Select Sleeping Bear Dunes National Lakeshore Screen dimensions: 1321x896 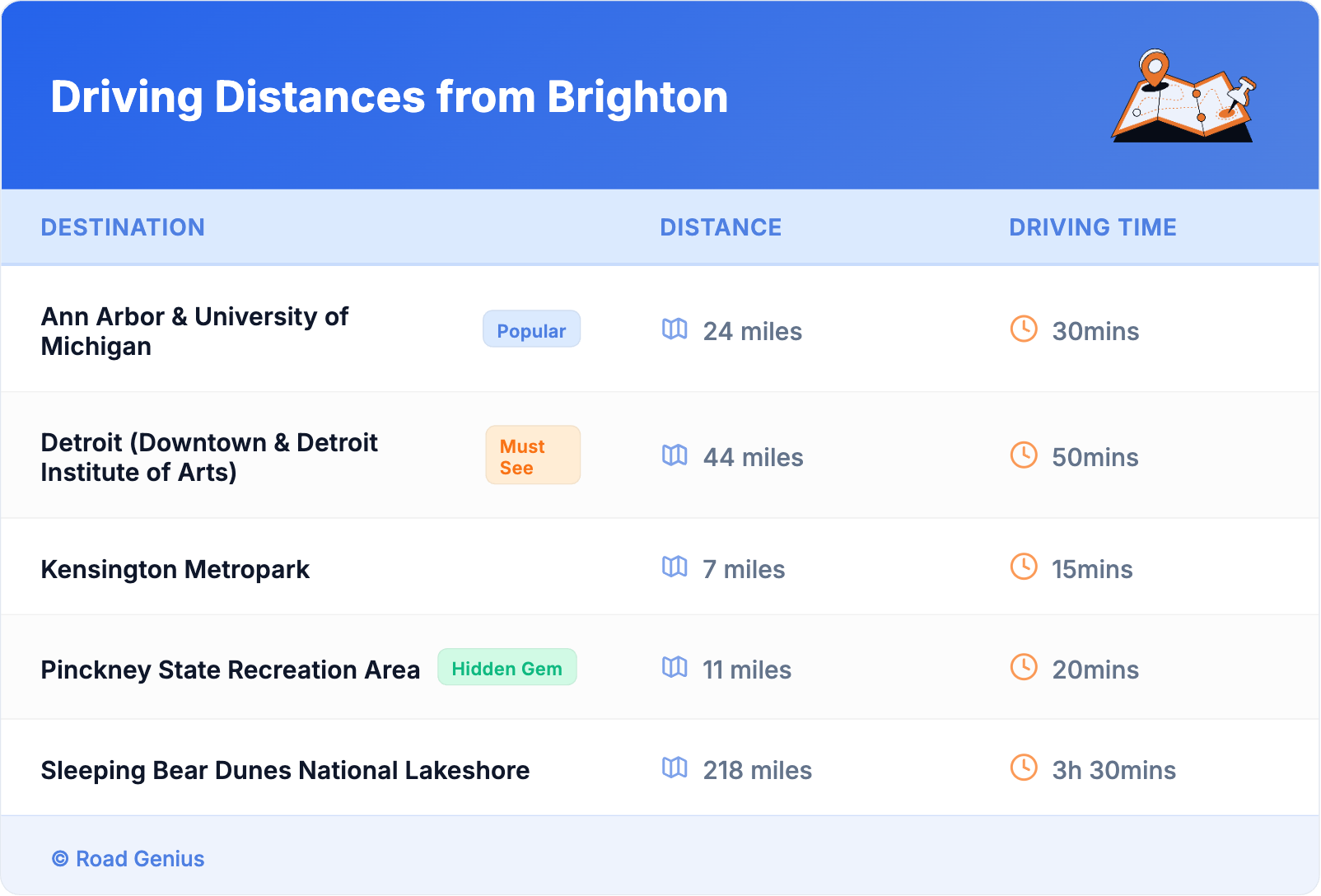click(285, 770)
